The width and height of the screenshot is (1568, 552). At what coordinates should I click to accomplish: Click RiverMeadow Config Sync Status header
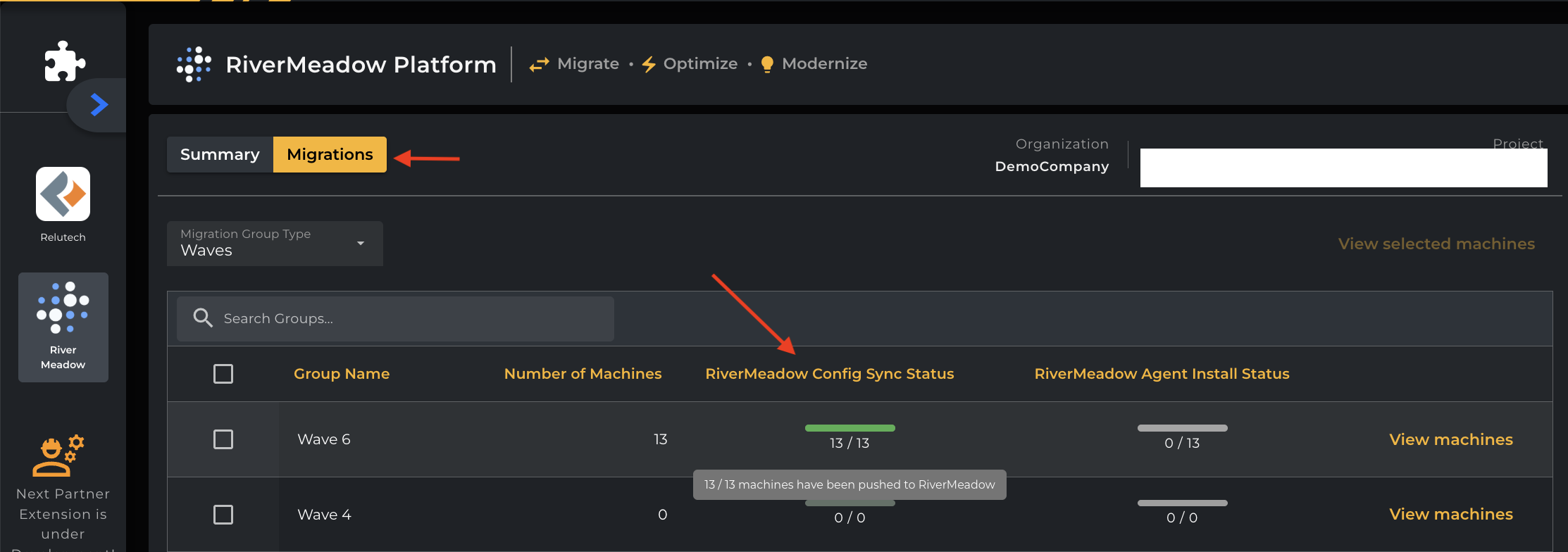point(830,374)
